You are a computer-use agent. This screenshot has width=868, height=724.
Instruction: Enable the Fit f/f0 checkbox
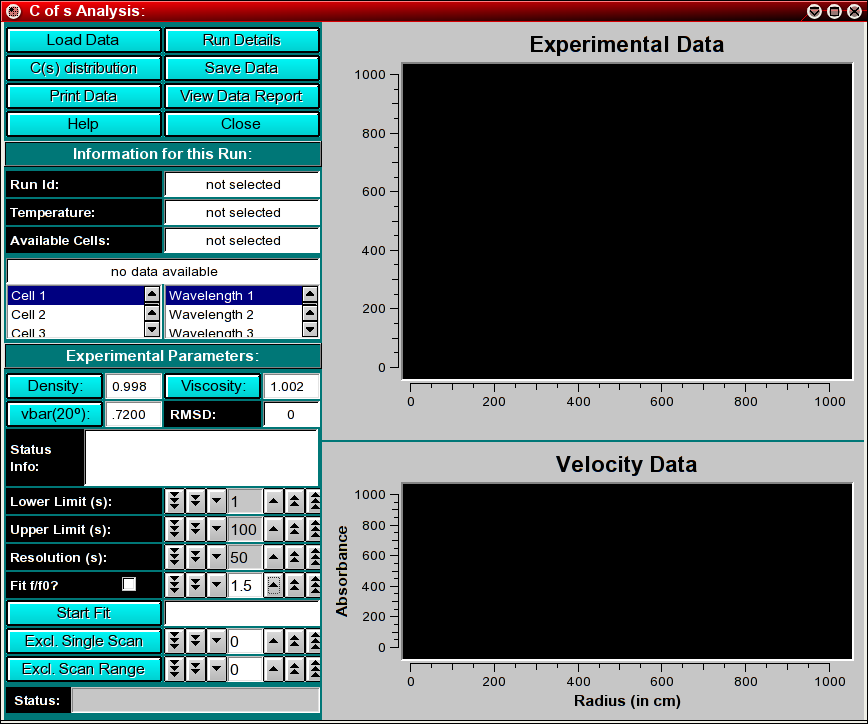click(129, 585)
